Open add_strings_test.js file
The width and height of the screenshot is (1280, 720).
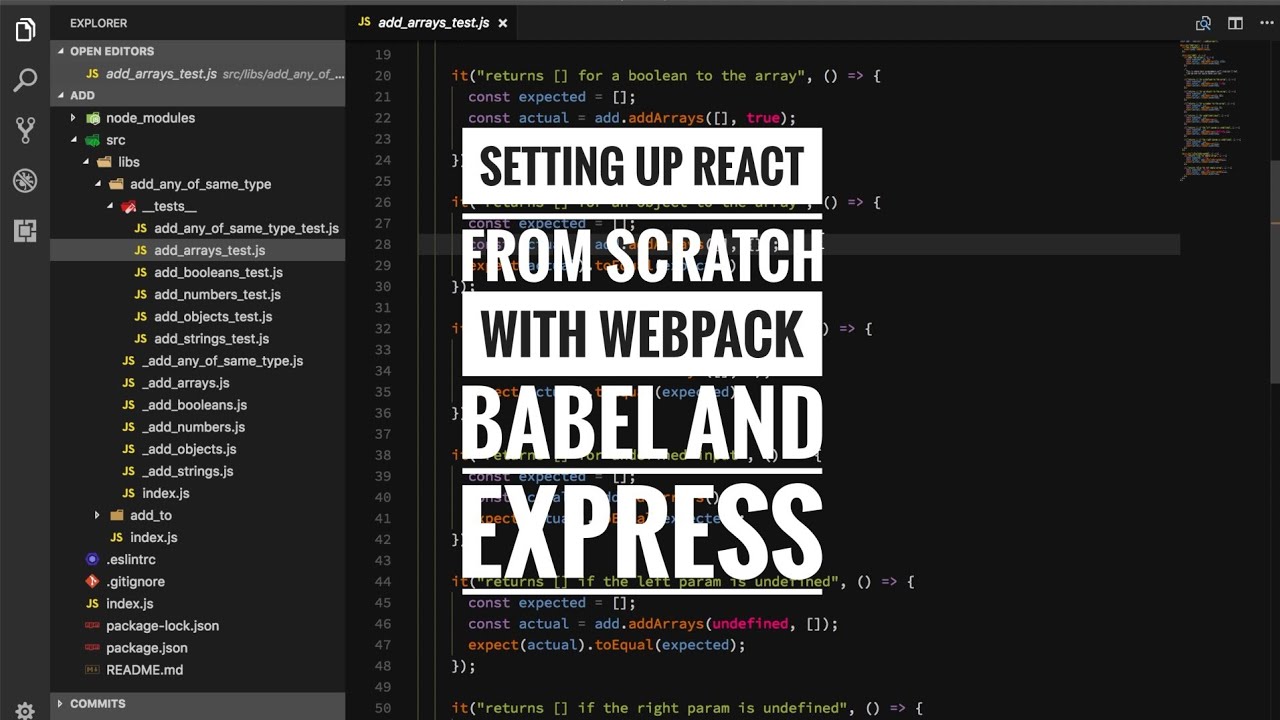(x=198, y=338)
